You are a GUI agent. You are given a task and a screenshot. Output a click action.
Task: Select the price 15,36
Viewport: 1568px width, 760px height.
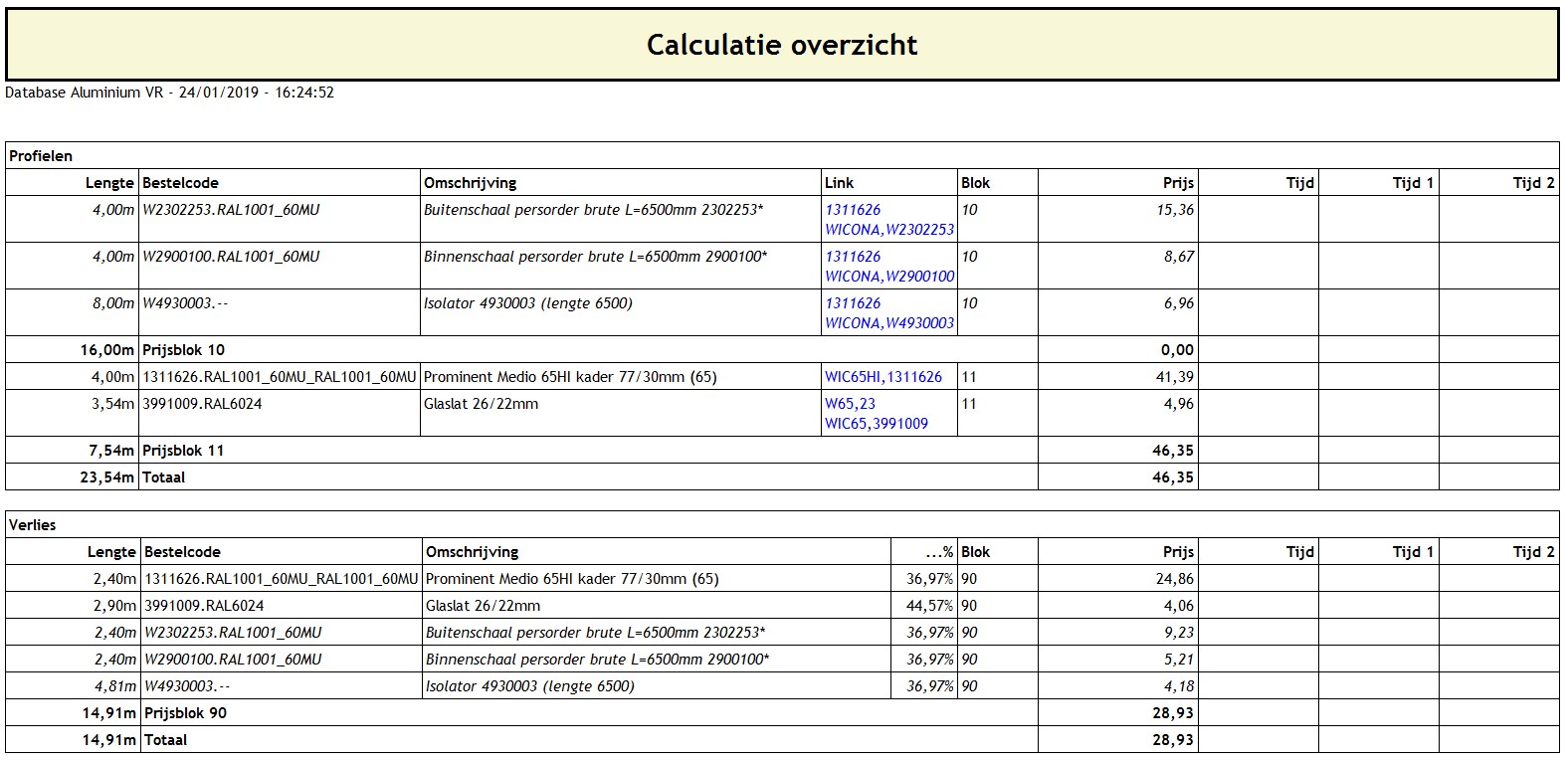[1175, 210]
